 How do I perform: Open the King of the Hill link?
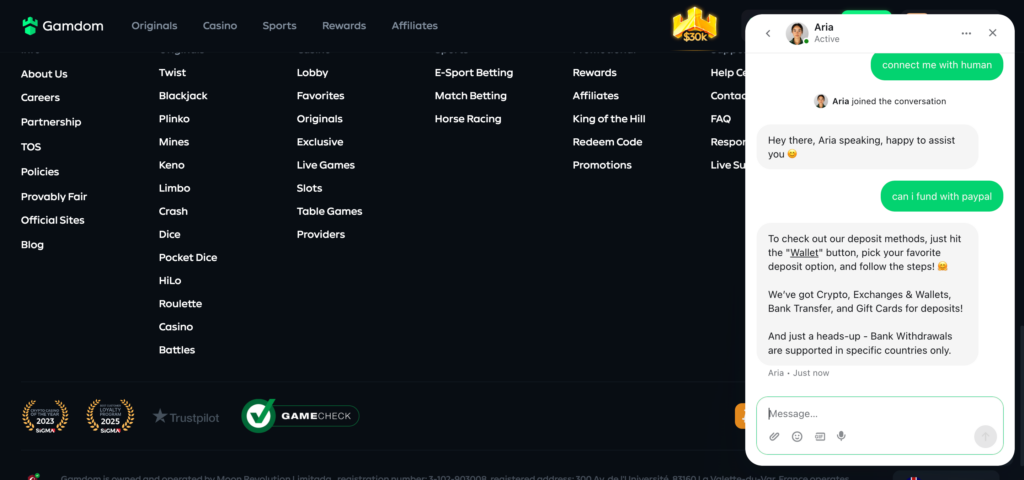coord(609,119)
